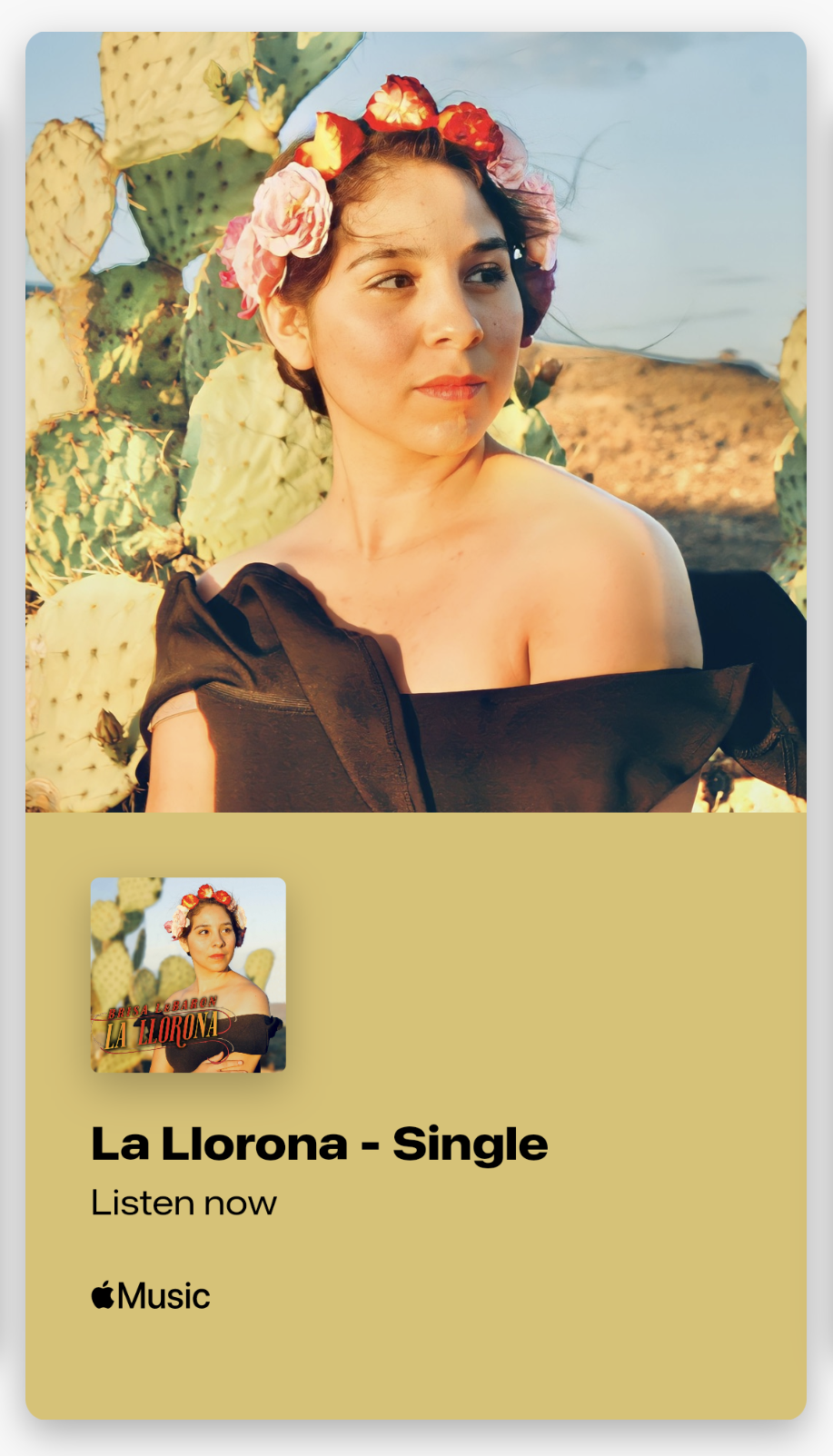
Task: Select the La Llorona - Single title
Action: (320, 1144)
